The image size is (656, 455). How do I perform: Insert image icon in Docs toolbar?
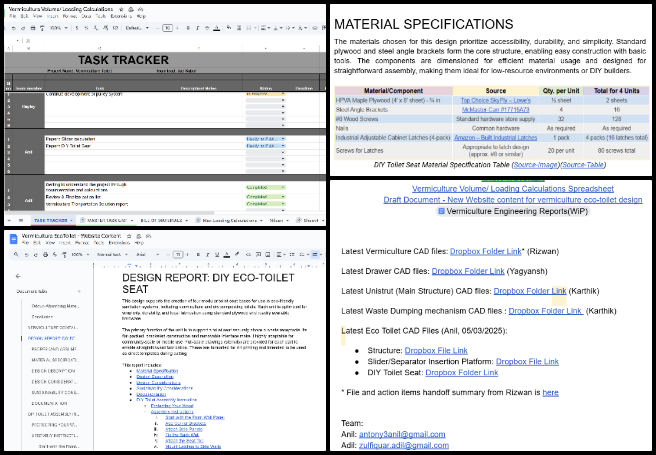[267, 255]
